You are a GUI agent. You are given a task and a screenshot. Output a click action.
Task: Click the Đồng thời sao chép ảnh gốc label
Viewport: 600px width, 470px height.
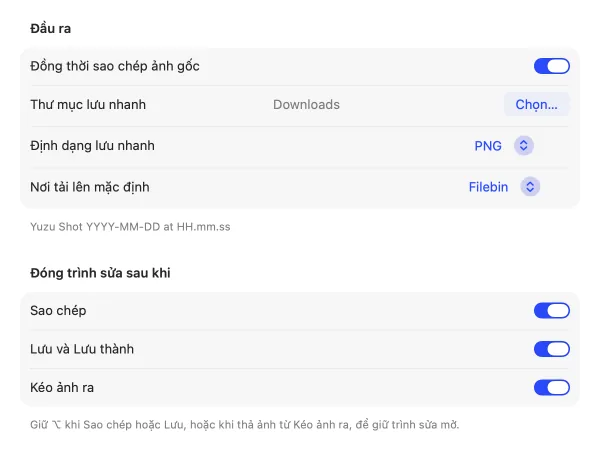[115, 66]
